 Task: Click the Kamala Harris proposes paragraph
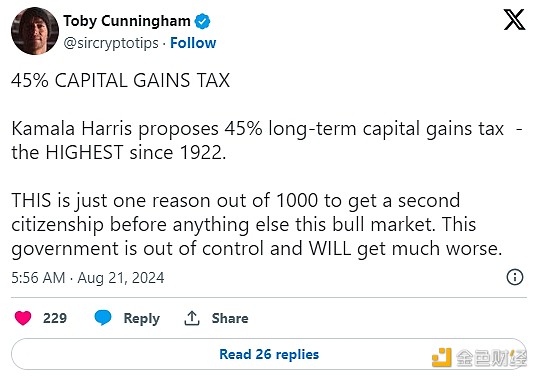pyautogui.click(x=267, y=141)
